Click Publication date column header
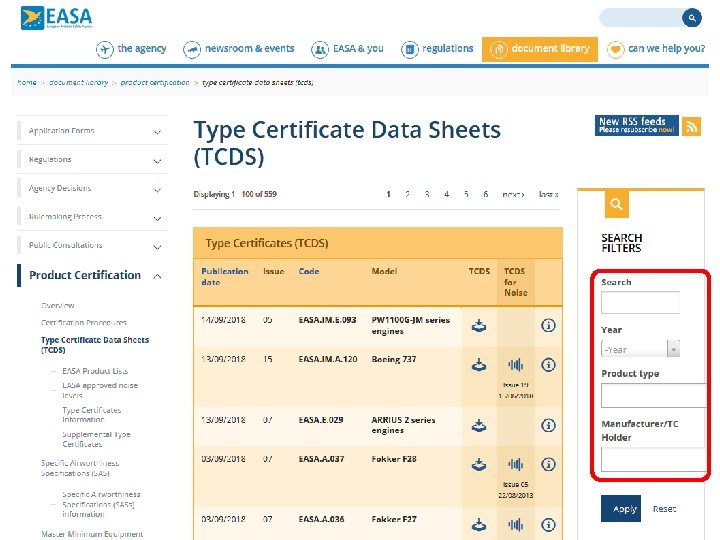720x540 pixels. [x=225, y=276]
